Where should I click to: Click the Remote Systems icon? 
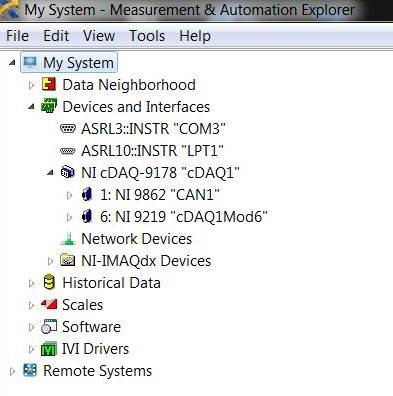[30, 370]
